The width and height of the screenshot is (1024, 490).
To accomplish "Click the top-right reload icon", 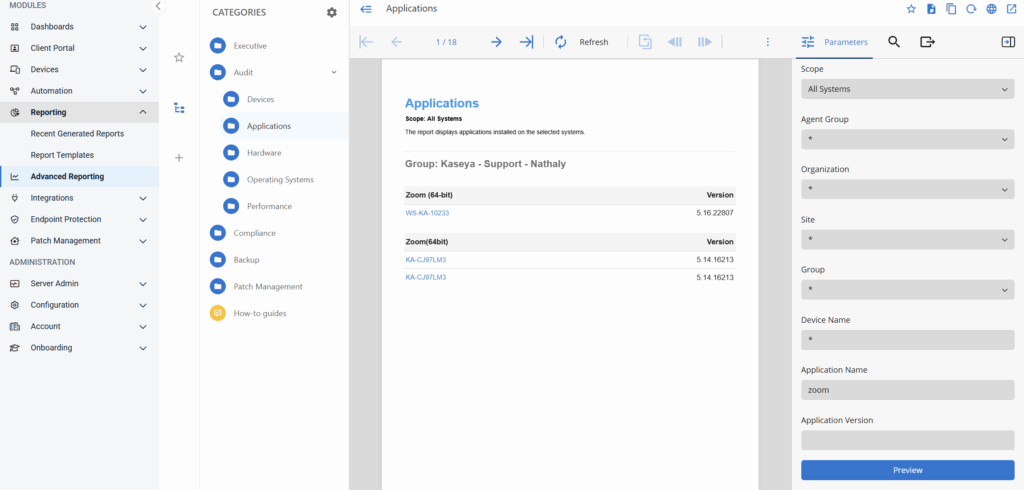I will 971,9.
